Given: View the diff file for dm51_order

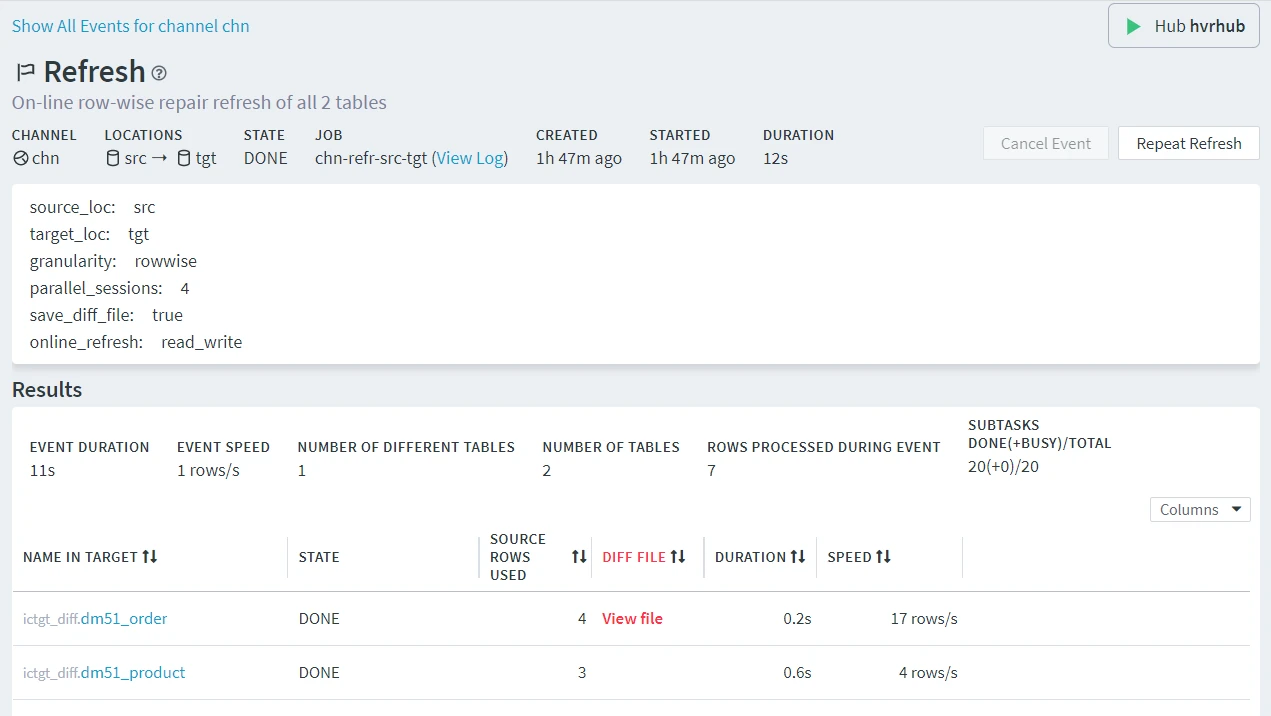Looking at the screenshot, I should [632, 618].
